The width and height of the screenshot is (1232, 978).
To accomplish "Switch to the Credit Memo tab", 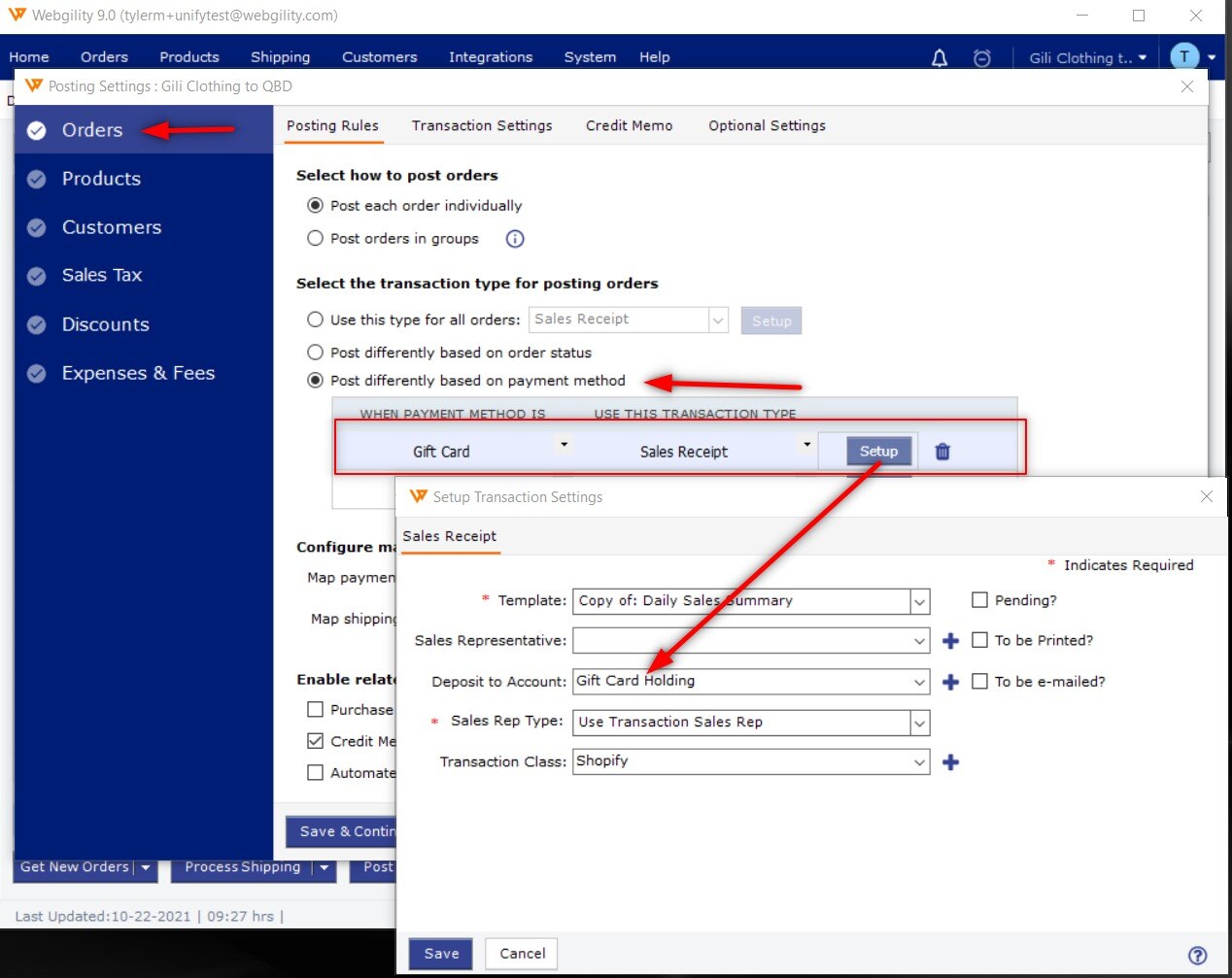I will pyautogui.click(x=629, y=125).
